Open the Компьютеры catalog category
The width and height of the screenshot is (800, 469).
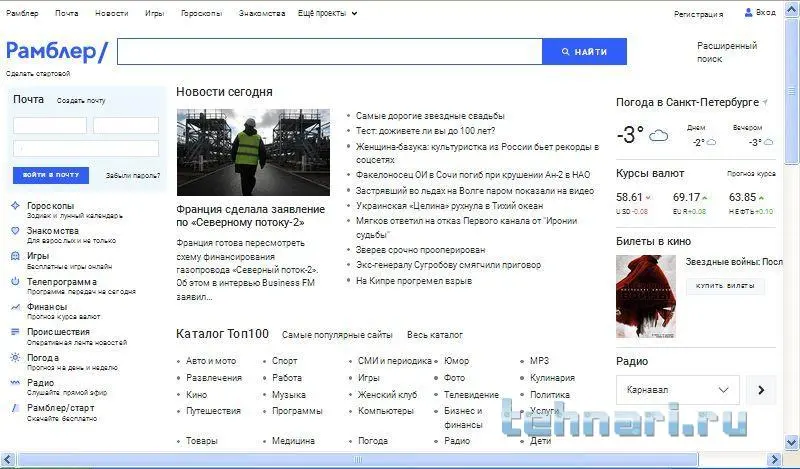pos(385,411)
